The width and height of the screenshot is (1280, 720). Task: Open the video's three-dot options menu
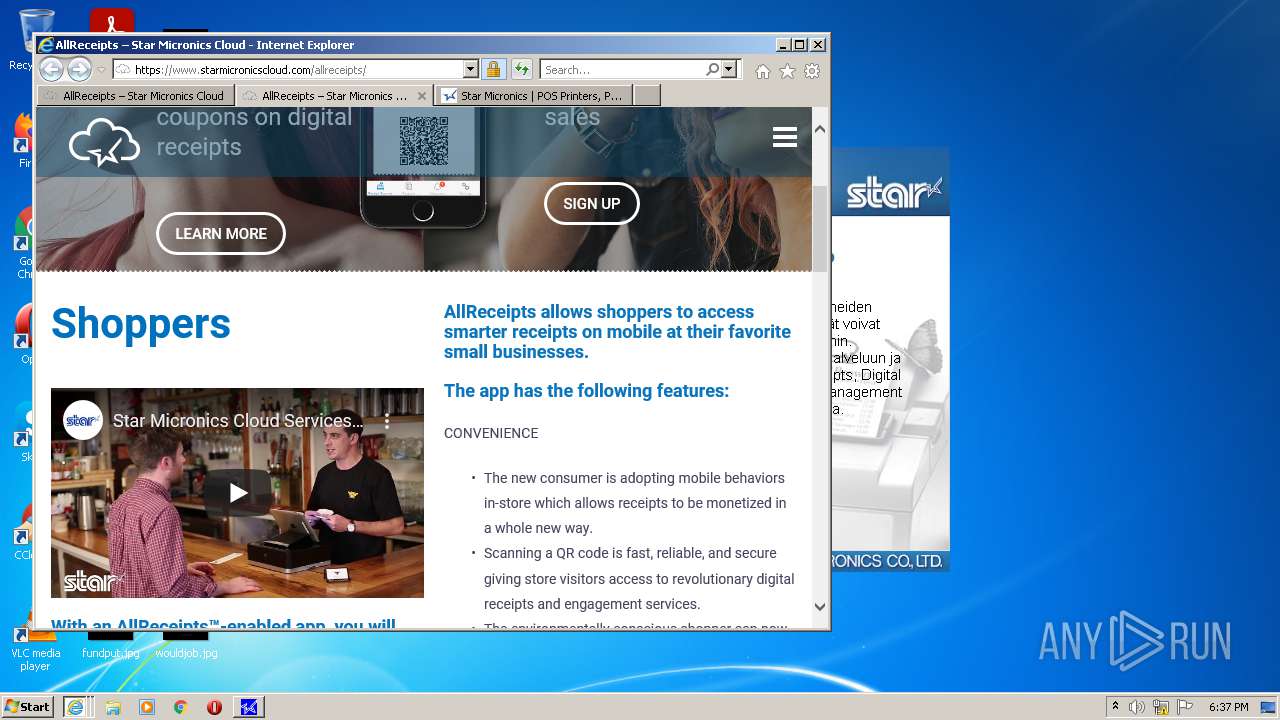pos(387,421)
